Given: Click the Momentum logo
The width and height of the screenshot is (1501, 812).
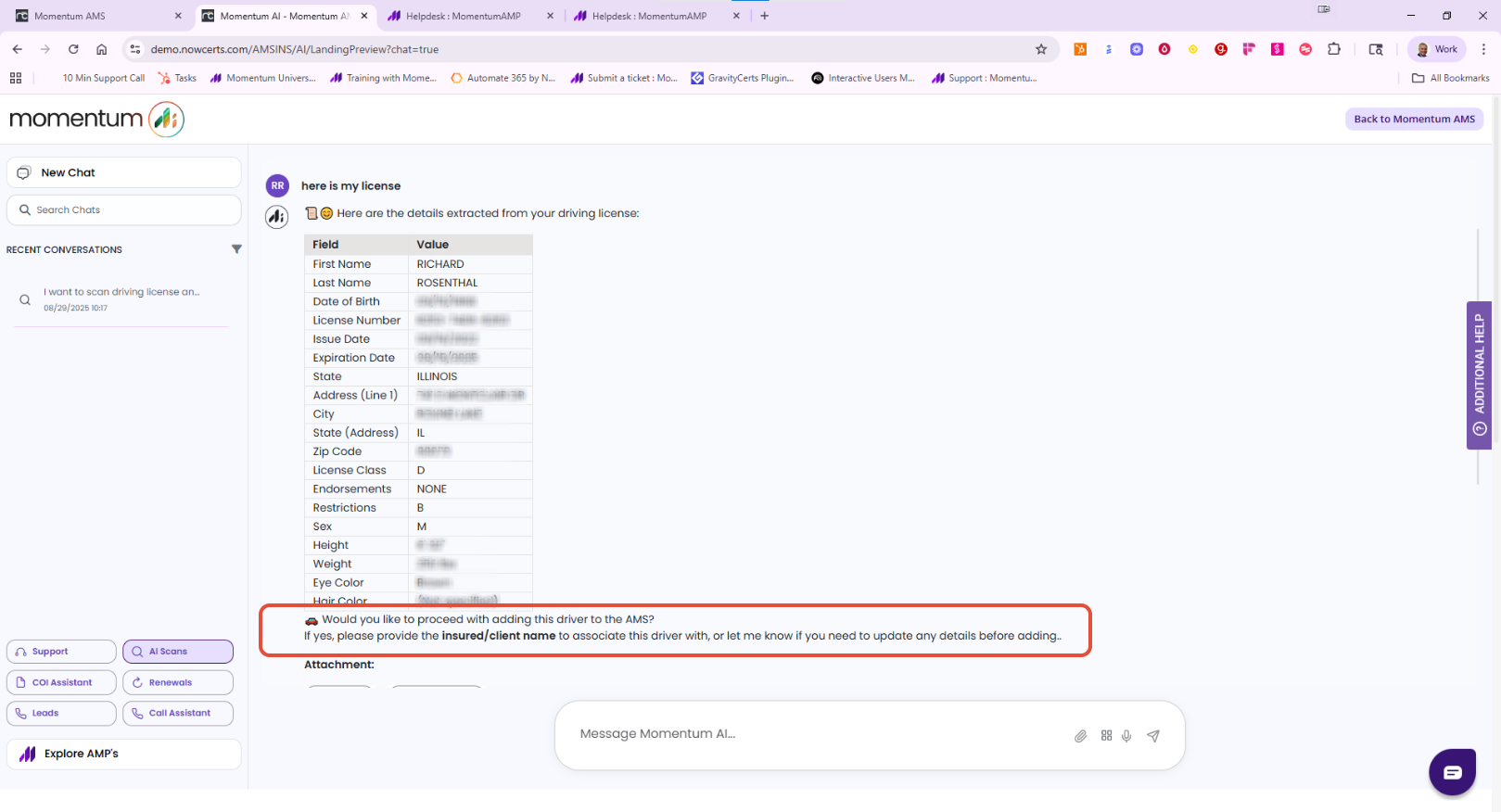Looking at the screenshot, I should coord(96,119).
